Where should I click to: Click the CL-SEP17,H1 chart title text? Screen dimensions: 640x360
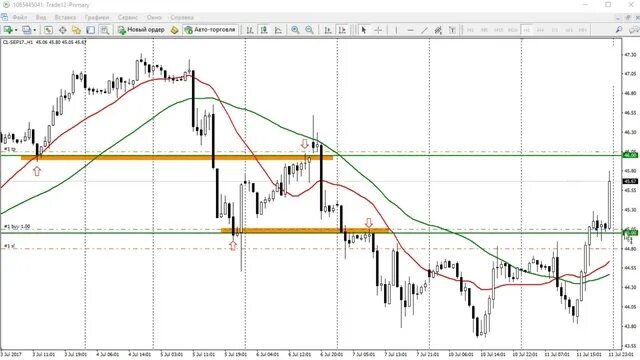(18, 42)
